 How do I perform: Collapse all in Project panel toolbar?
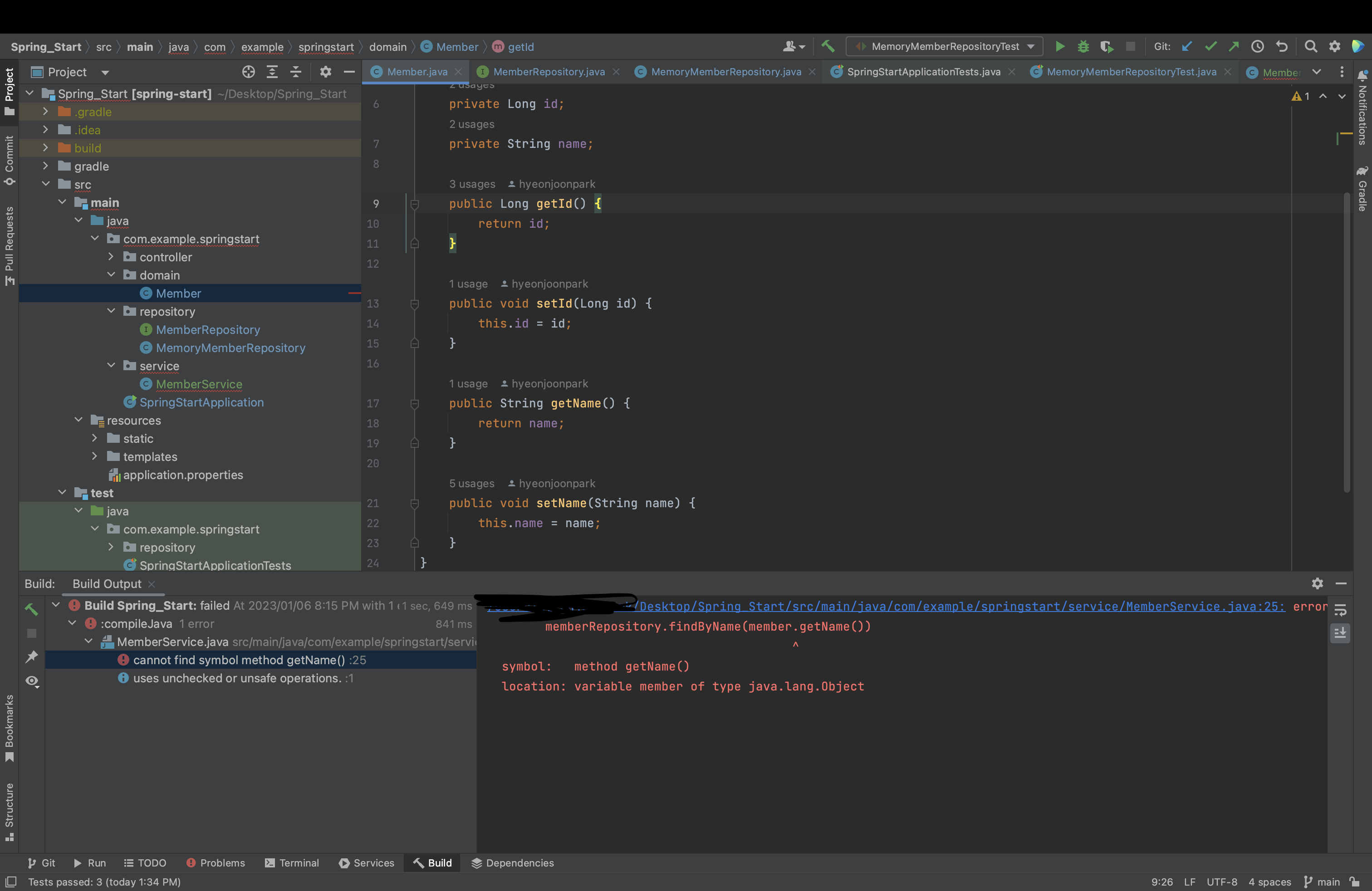coord(296,72)
